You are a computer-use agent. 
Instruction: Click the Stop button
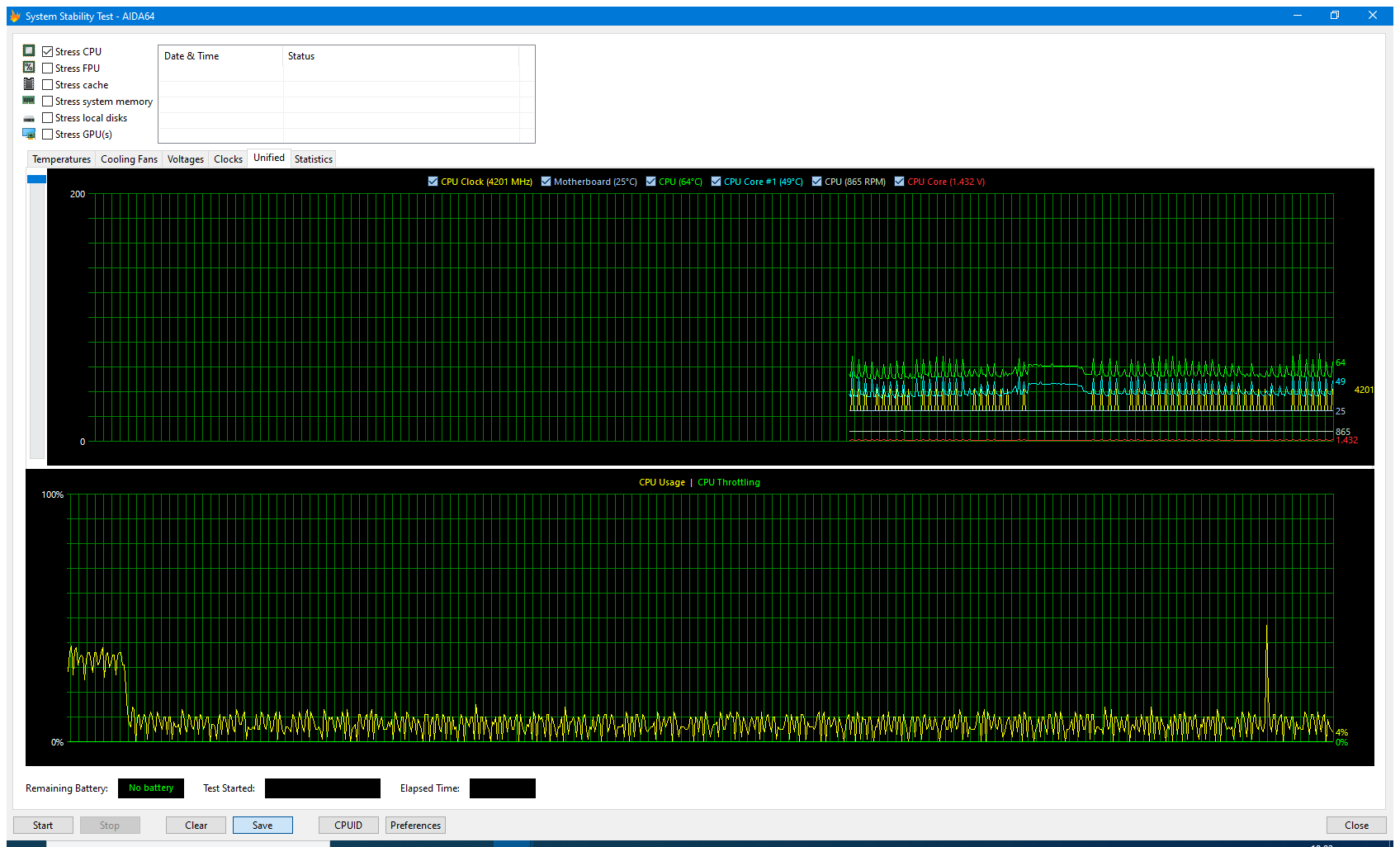[x=110, y=826]
